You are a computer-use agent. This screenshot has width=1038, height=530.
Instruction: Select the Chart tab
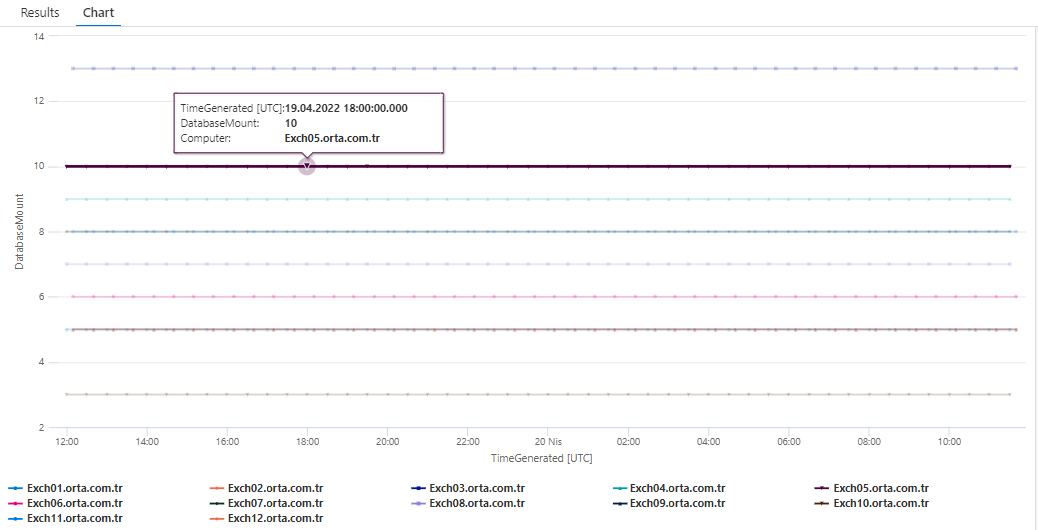click(x=99, y=13)
